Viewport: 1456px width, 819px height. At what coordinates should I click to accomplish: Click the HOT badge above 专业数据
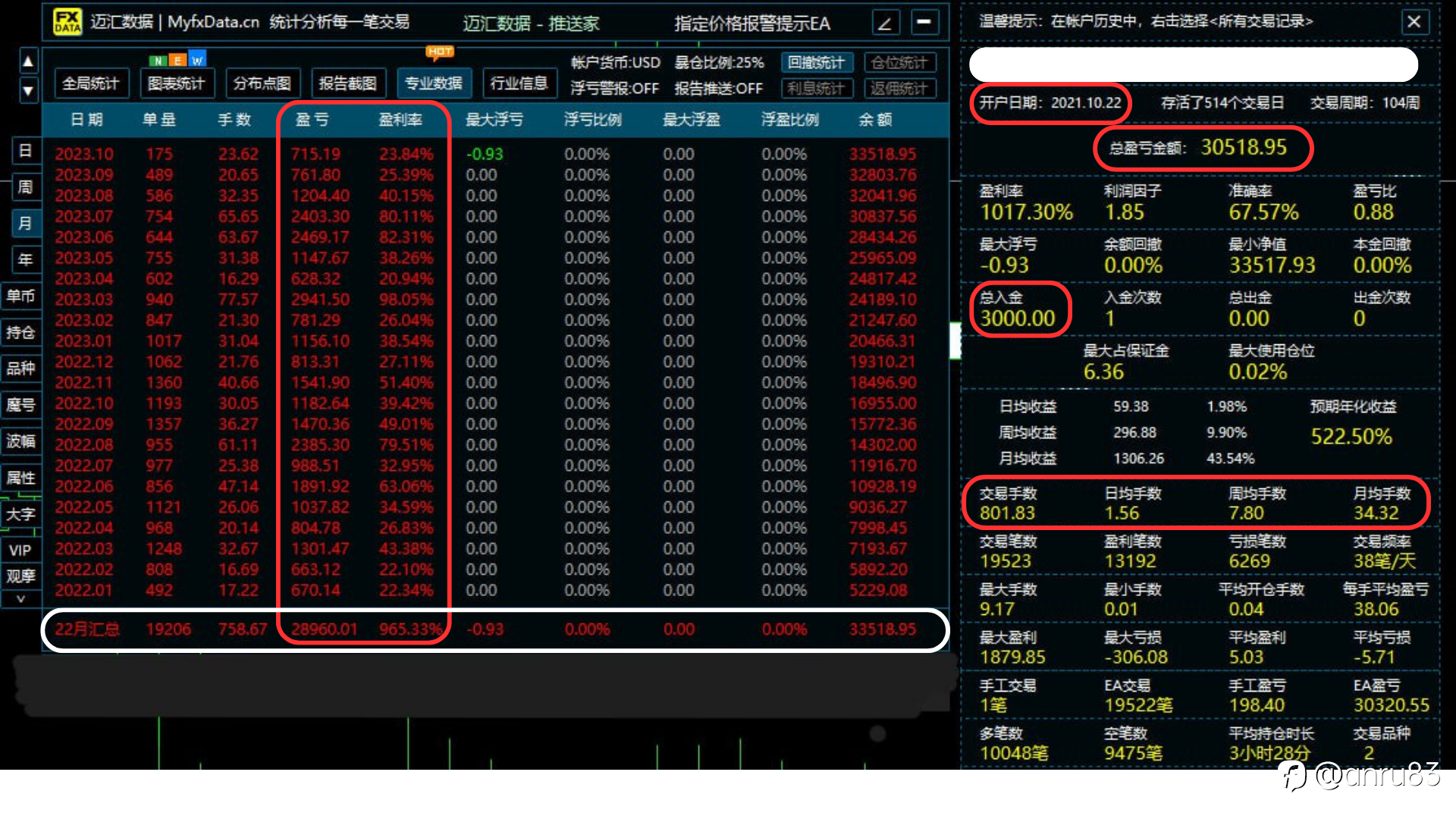point(440,52)
